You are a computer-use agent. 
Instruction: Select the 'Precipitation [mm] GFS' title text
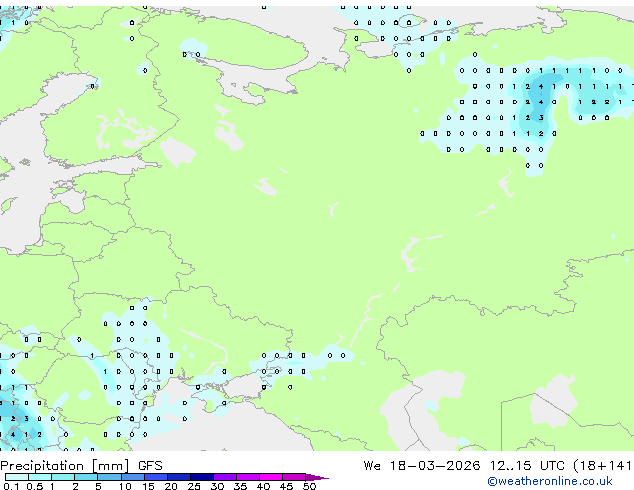(81, 466)
